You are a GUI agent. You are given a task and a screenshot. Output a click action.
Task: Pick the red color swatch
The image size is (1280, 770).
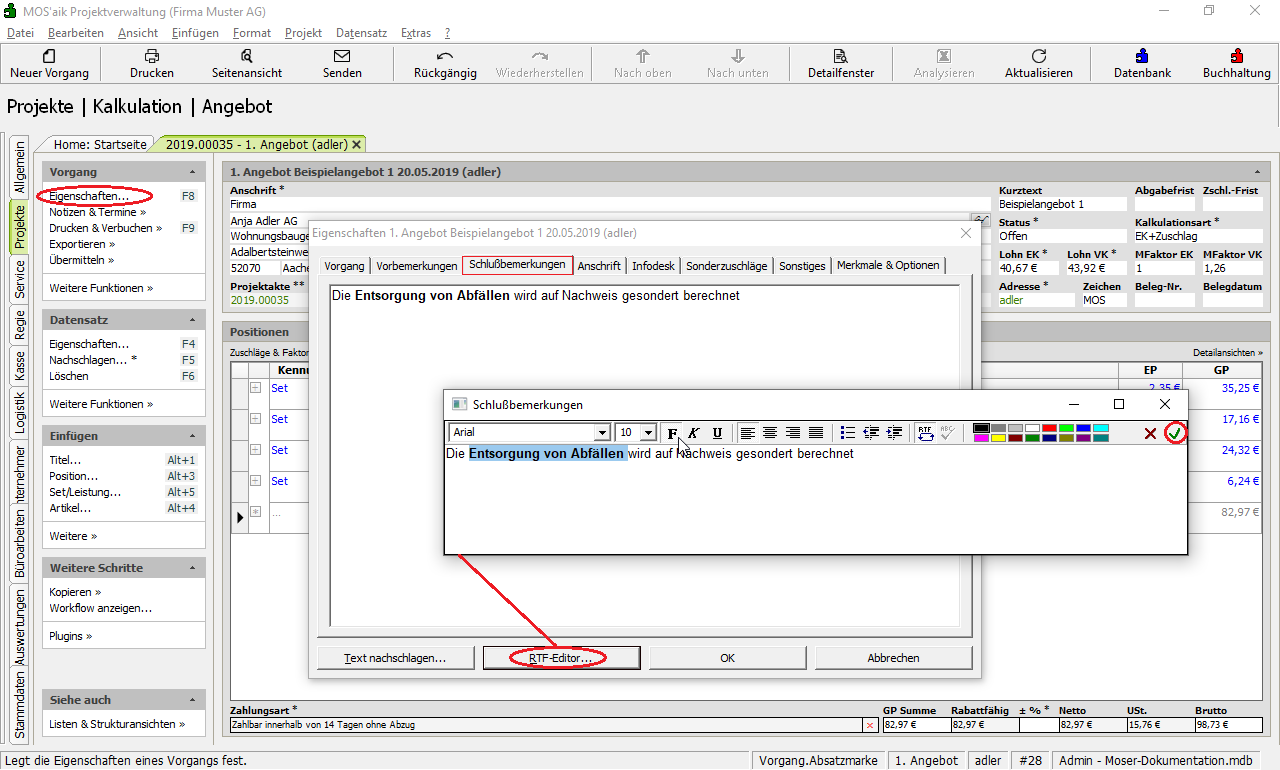tap(1049, 428)
